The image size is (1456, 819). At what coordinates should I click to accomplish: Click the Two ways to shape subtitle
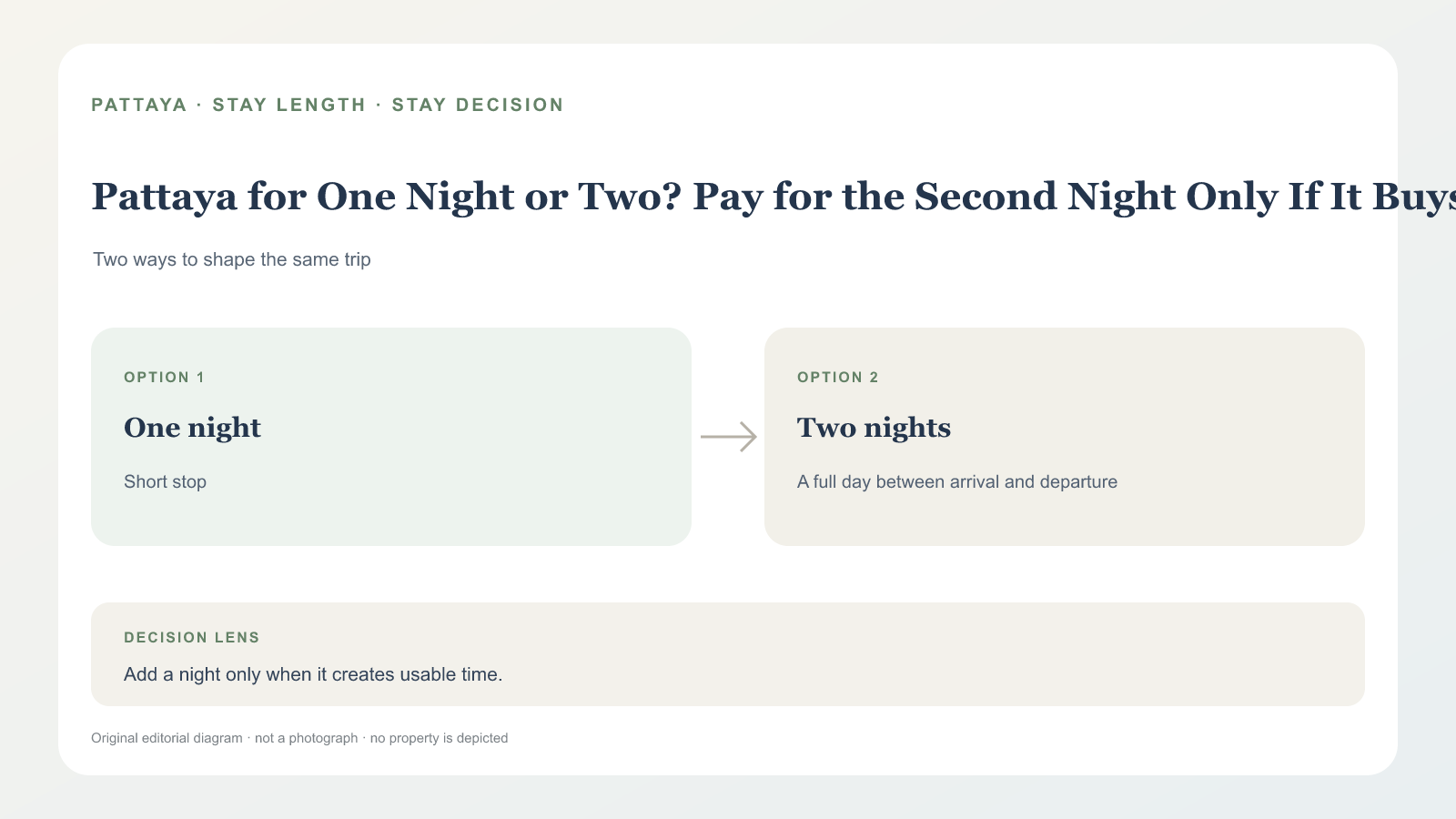(x=232, y=259)
